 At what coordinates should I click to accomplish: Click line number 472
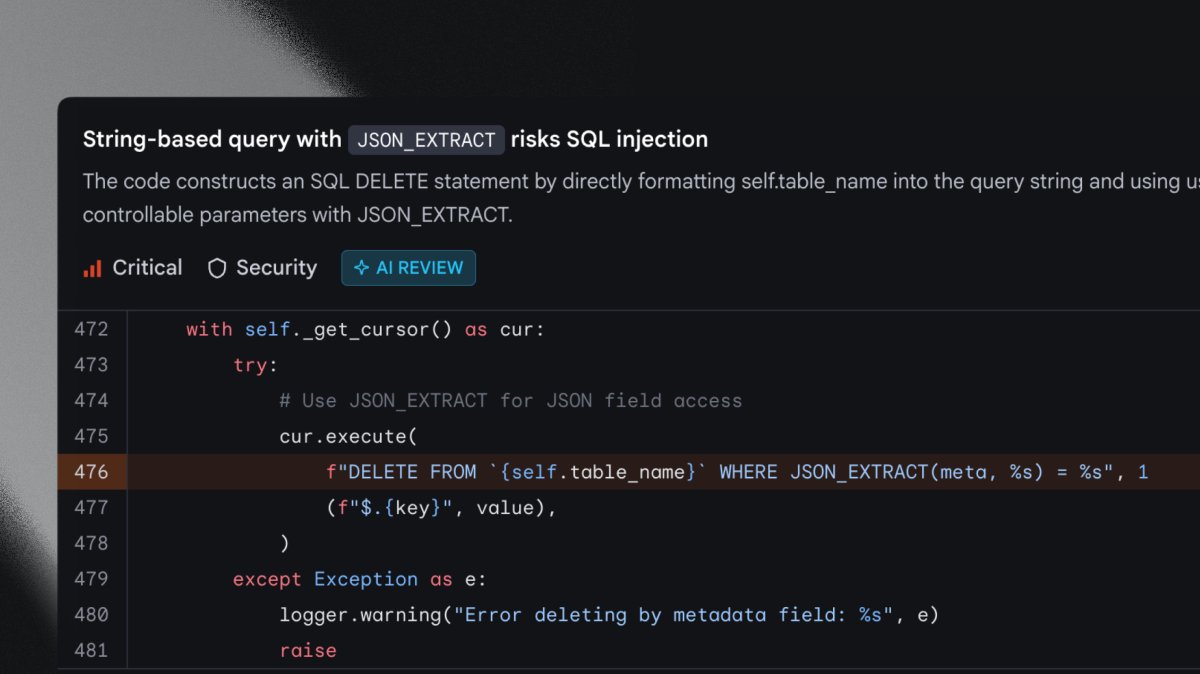click(x=91, y=329)
